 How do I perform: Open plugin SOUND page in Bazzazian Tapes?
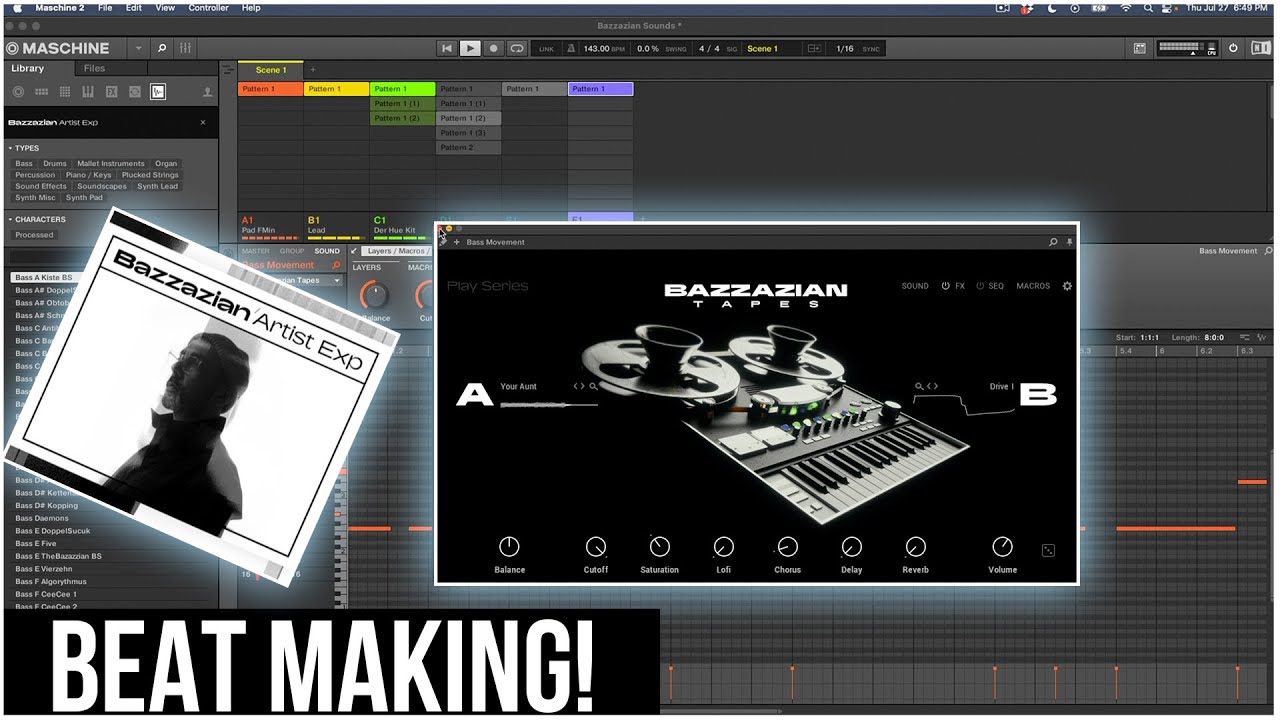915,286
